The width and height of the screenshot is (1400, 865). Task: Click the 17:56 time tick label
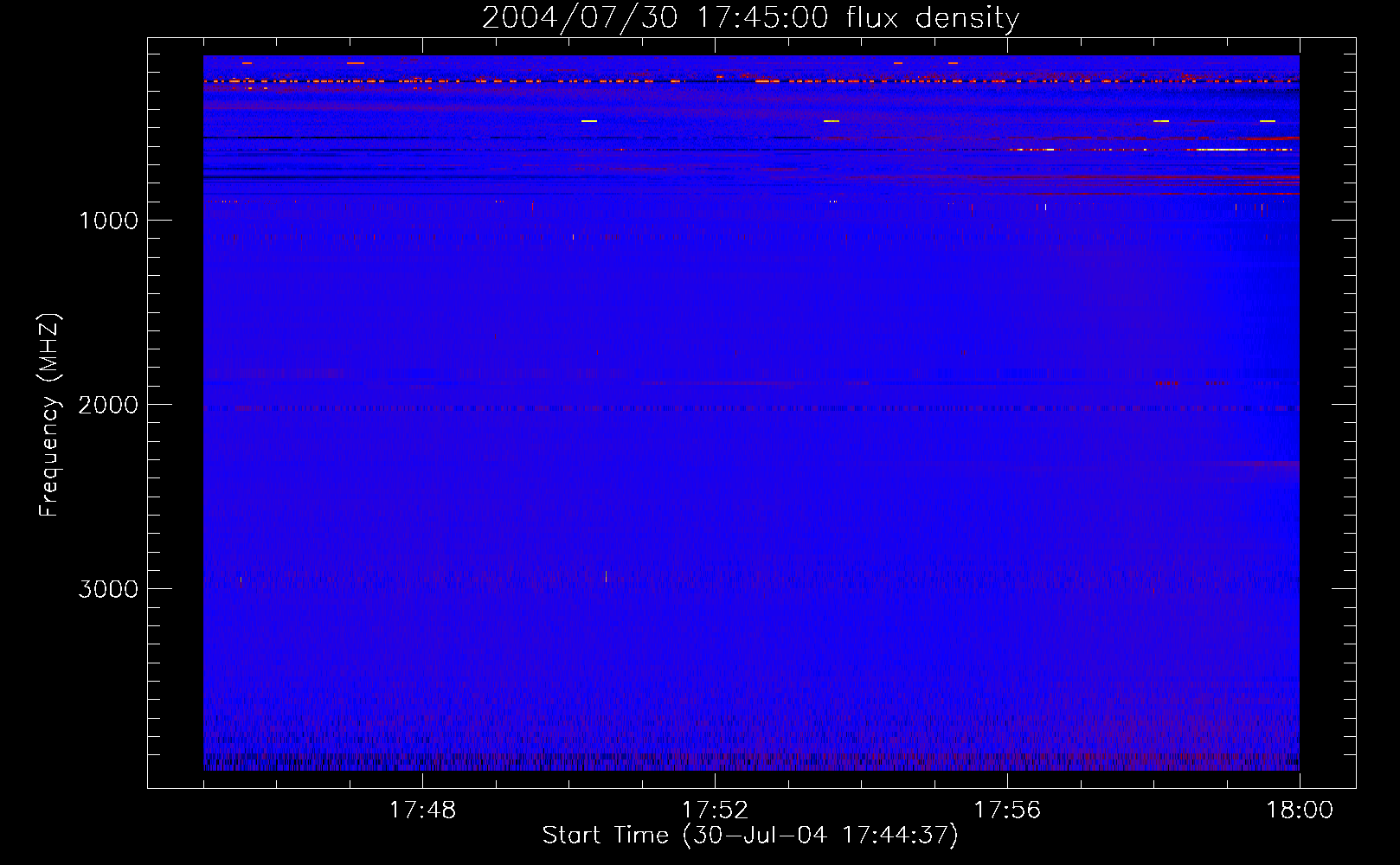coord(1007,811)
